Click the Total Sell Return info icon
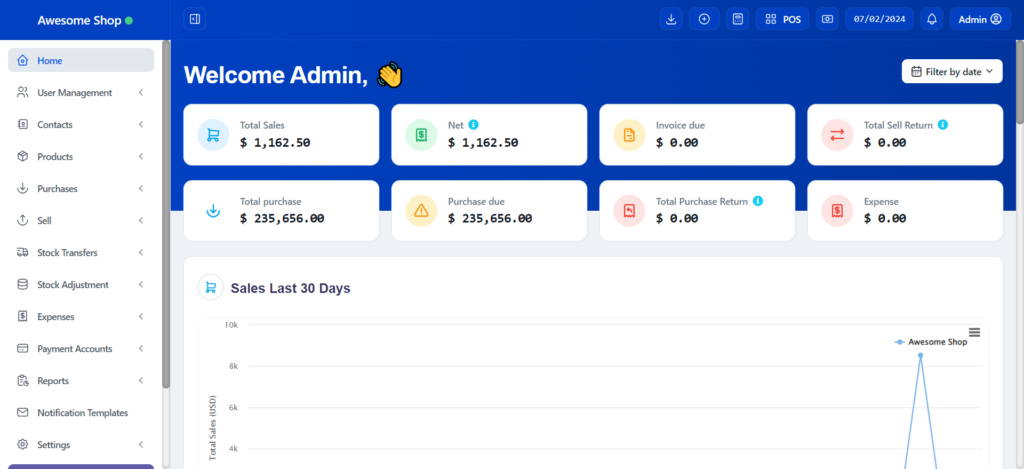The height and width of the screenshot is (469, 1024). tap(943, 125)
